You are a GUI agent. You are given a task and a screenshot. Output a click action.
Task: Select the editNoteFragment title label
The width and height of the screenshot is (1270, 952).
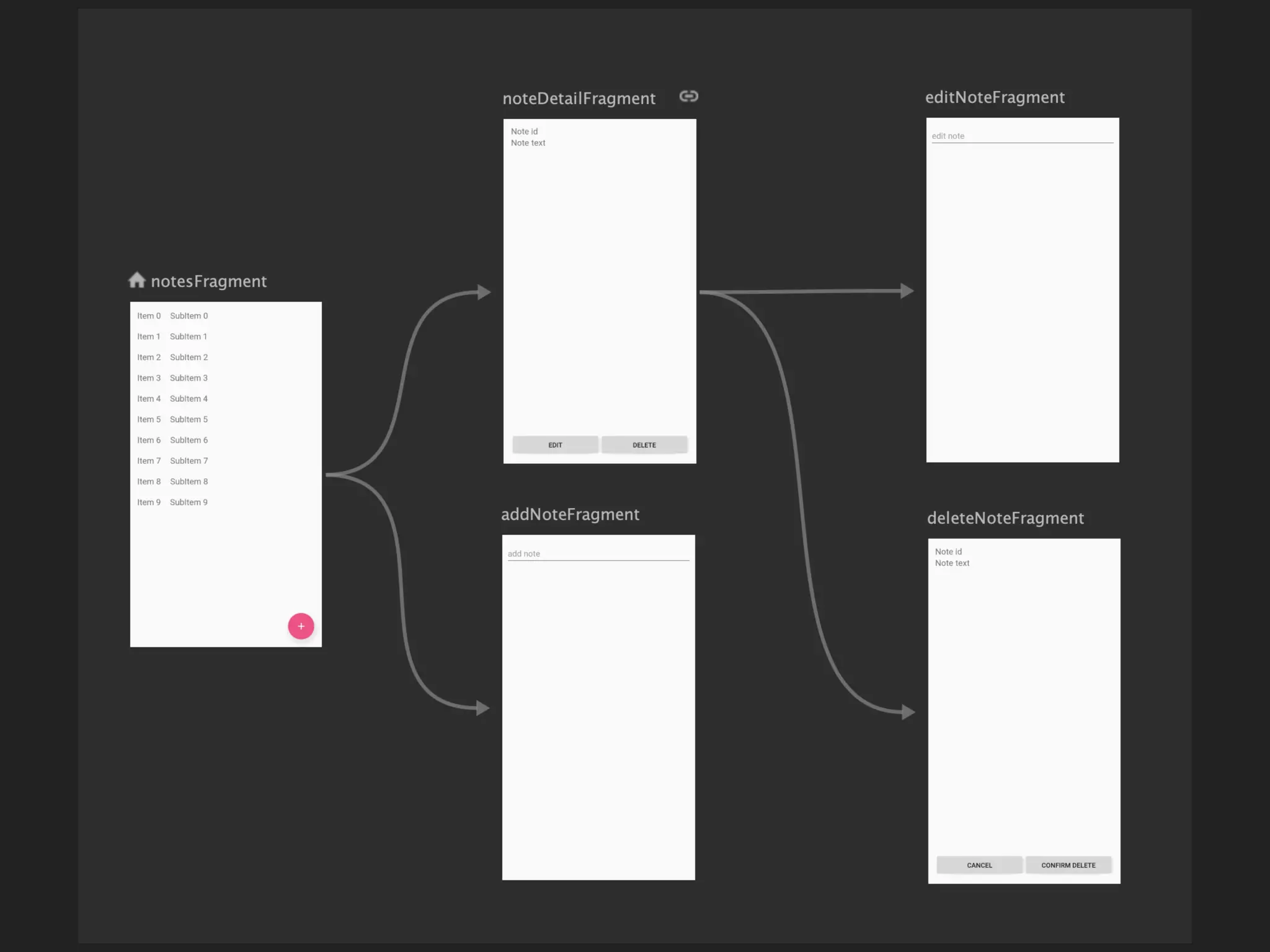click(995, 97)
